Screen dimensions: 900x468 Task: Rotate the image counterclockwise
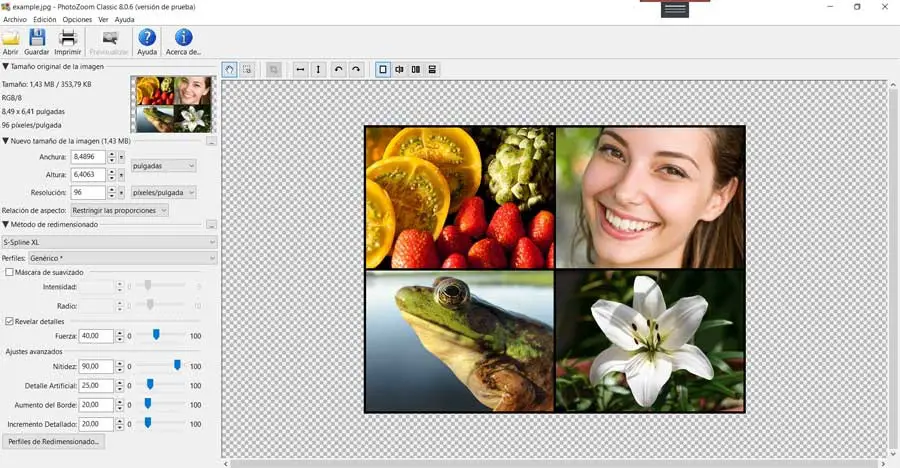(338, 69)
